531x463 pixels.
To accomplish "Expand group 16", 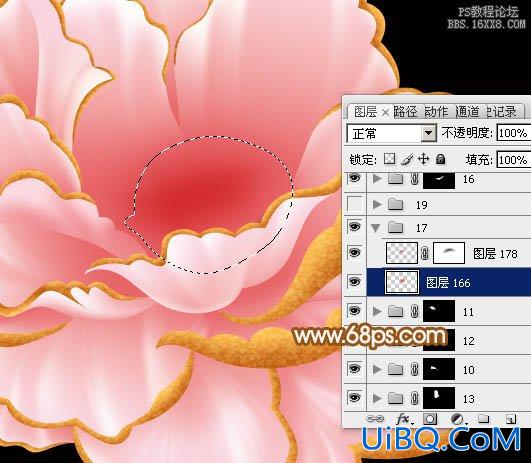I will click(377, 178).
